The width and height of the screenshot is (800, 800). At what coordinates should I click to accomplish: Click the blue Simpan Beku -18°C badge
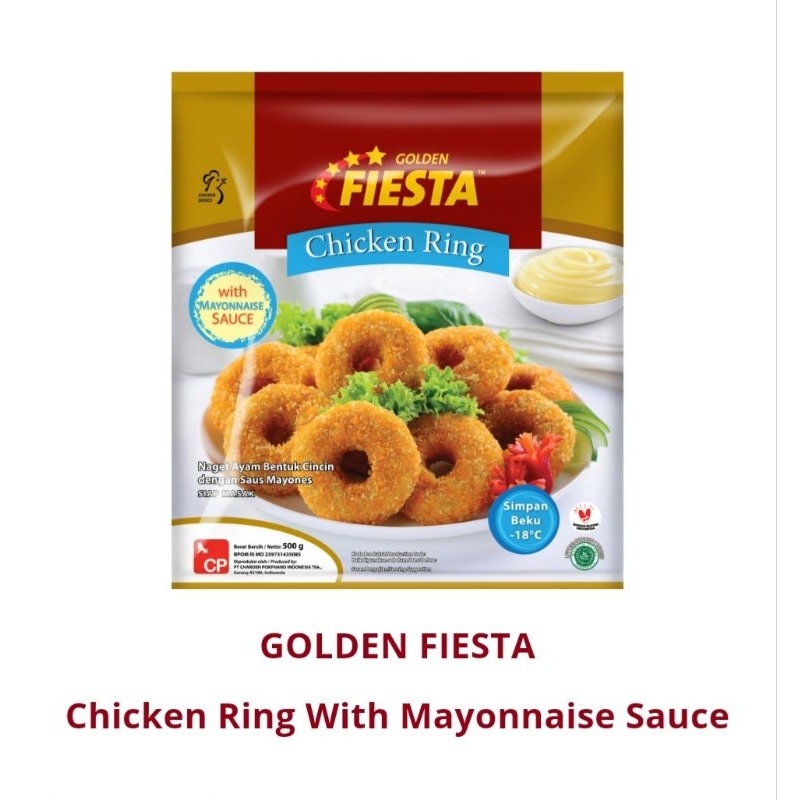tap(526, 521)
